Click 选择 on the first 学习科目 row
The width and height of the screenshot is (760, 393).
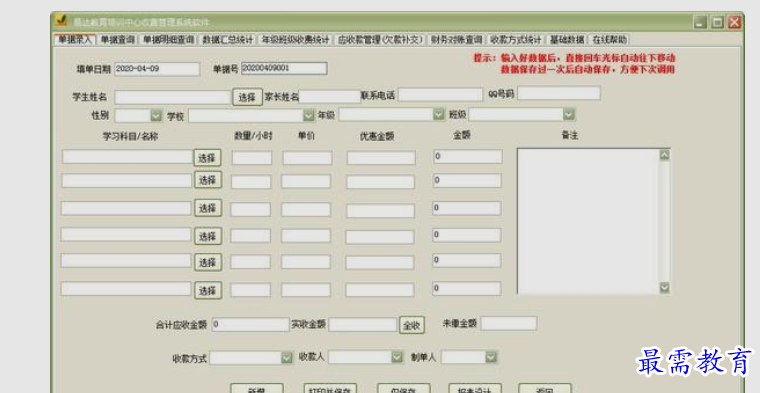[207, 157]
